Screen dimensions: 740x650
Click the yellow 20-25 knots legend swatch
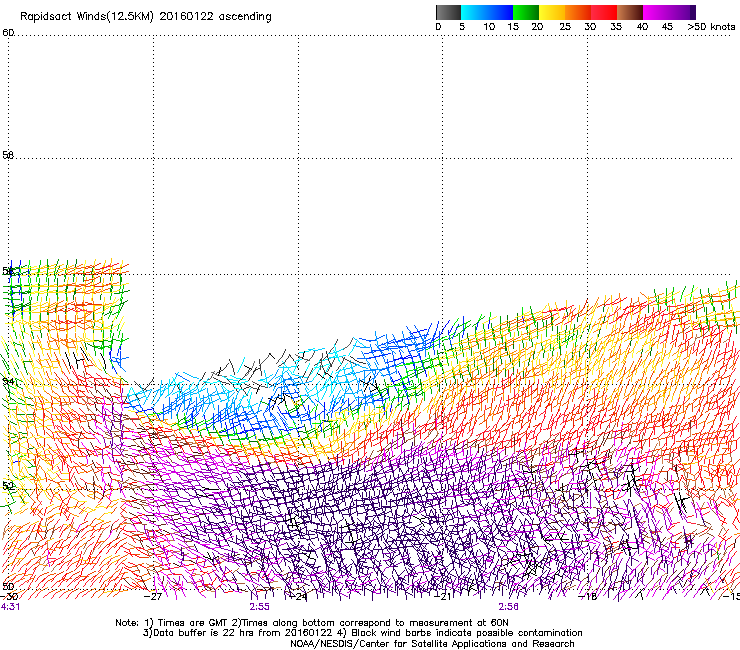[x=552, y=12]
